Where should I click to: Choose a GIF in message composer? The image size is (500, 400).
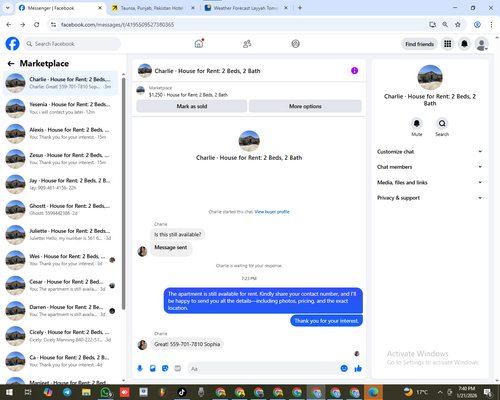click(178, 368)
